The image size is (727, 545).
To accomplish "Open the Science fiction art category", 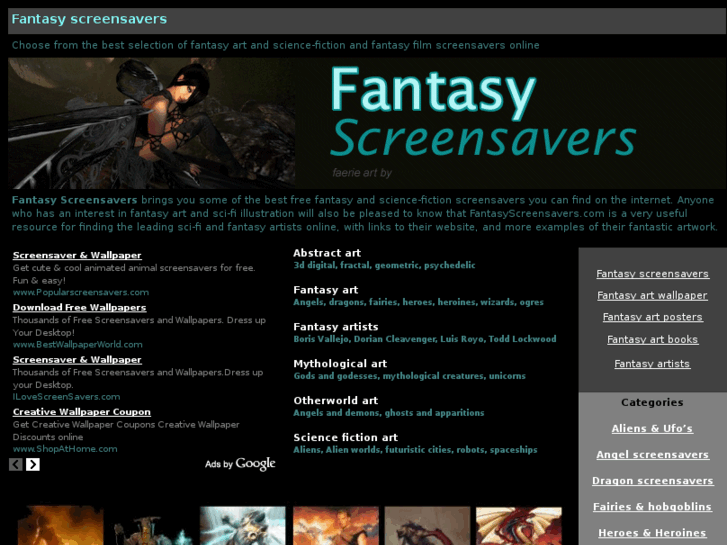I will click(x=345, y=437).
